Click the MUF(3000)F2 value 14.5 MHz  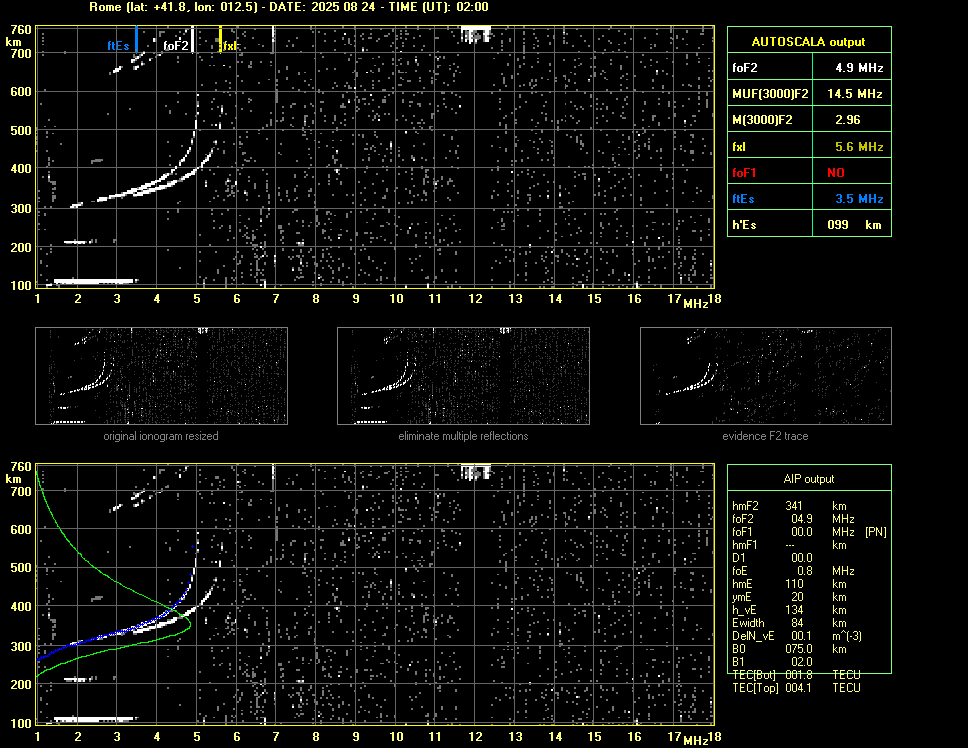click(x=855, y=94)
